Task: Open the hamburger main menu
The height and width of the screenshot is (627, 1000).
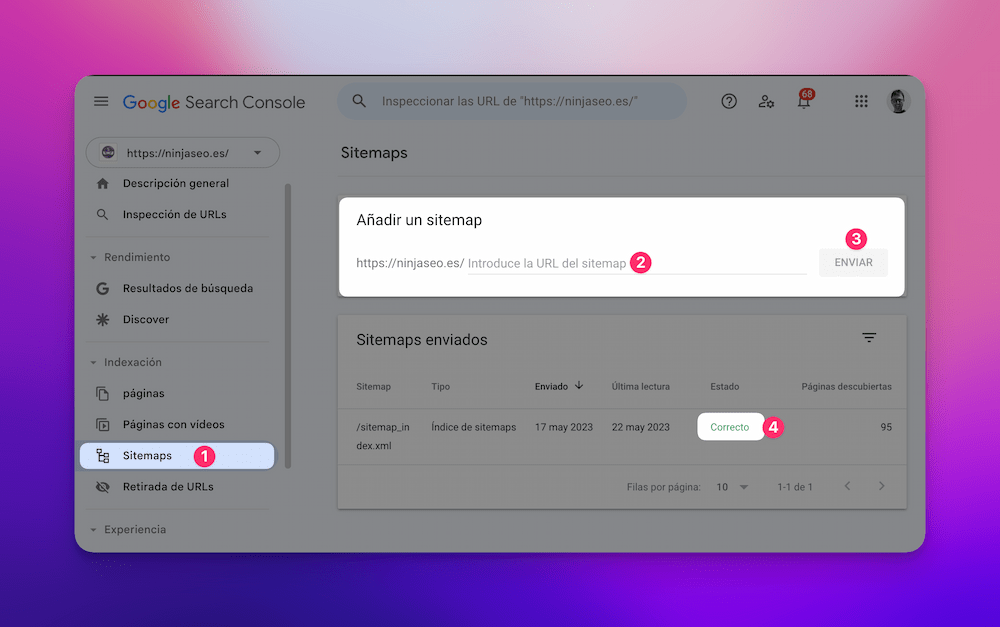Action: [x=101, y=102]
